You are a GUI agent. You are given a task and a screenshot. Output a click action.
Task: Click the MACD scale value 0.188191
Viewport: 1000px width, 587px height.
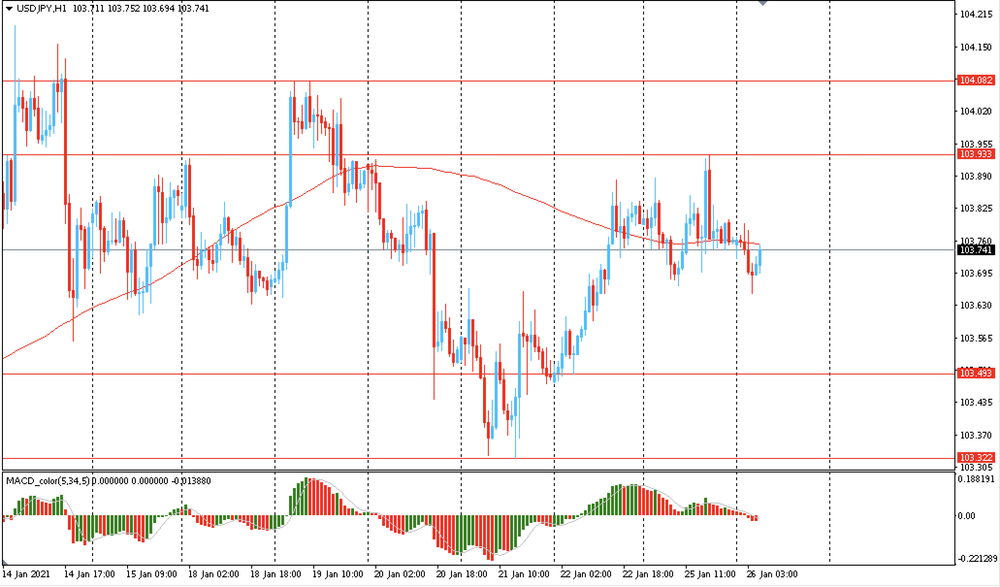point(977,479)
